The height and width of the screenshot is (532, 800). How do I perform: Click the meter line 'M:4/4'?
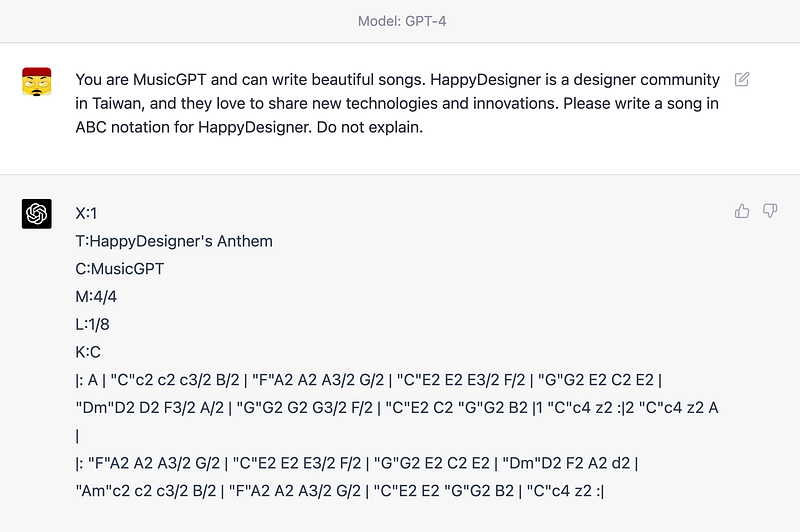pos(96,296)
